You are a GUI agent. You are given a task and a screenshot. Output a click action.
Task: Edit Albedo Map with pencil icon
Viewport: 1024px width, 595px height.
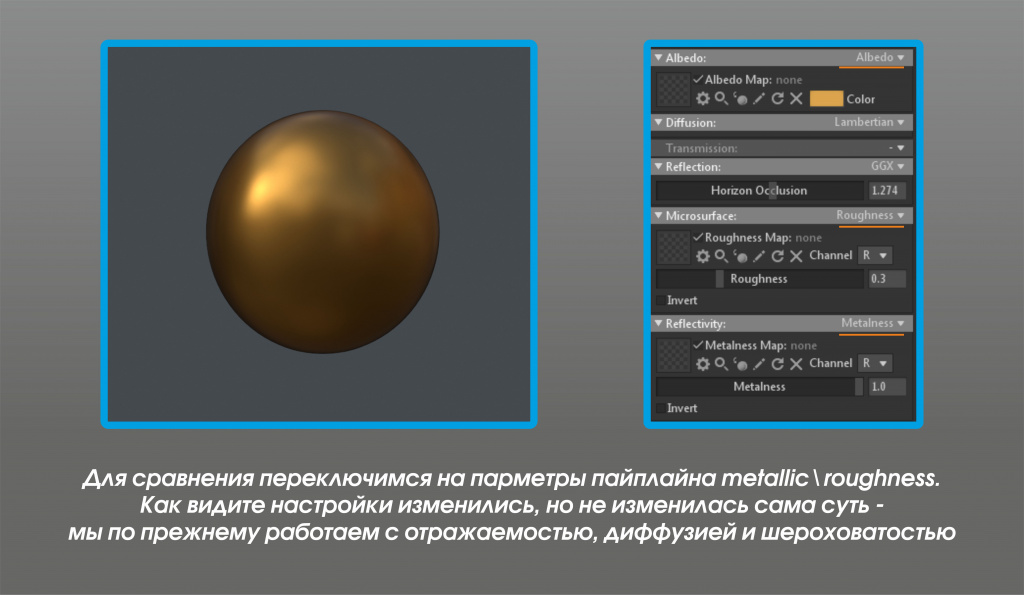(x=759, y=99)
